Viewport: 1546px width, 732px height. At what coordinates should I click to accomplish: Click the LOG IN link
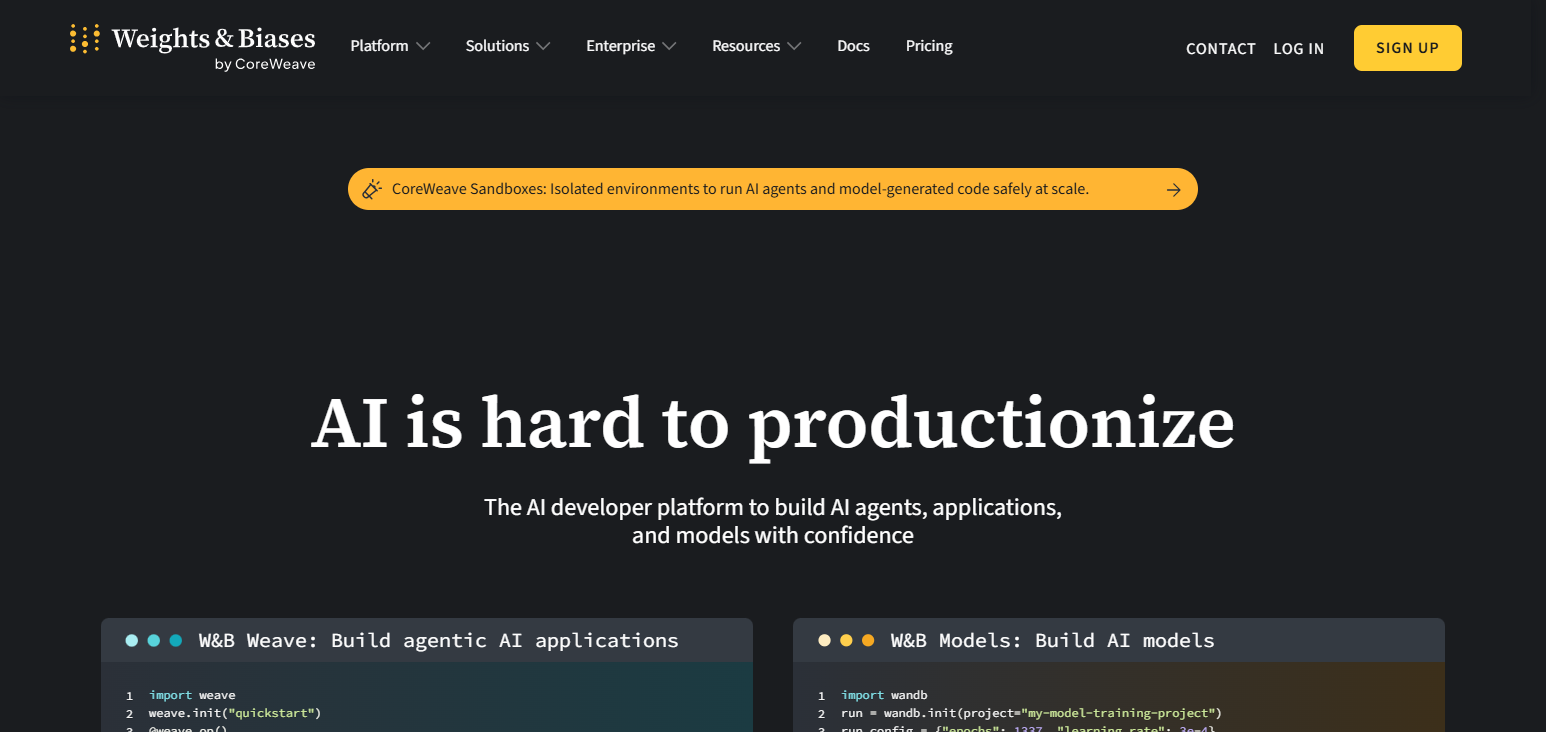[x=1298, y=48]
